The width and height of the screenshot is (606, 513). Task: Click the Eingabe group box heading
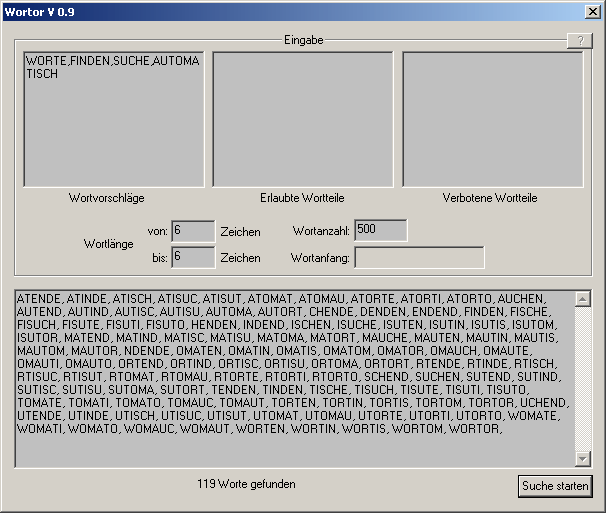pyautogui.click(x=303, y=39)
